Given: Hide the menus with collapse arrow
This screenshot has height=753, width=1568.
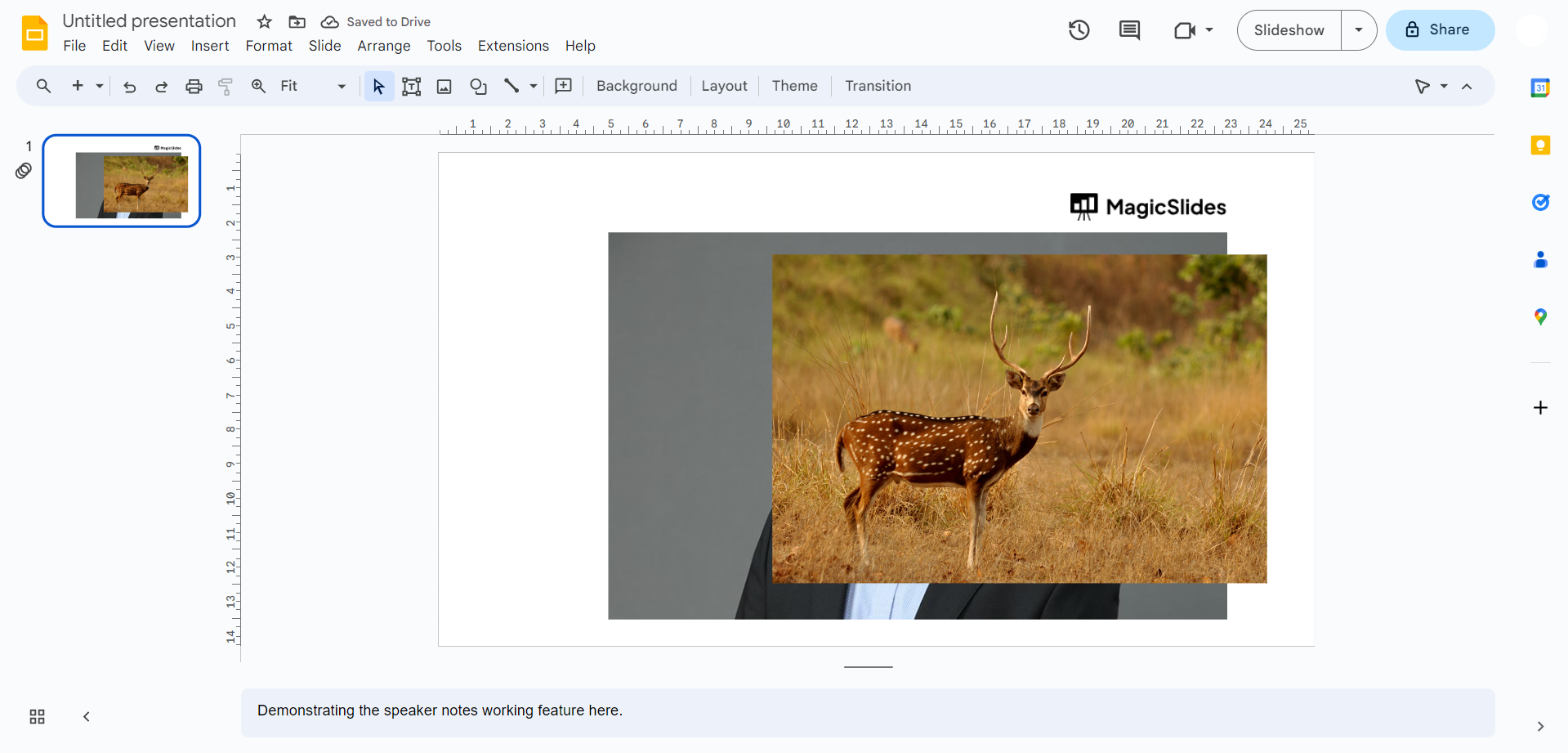Looking at the screenshot, I should click(1467, 87).
